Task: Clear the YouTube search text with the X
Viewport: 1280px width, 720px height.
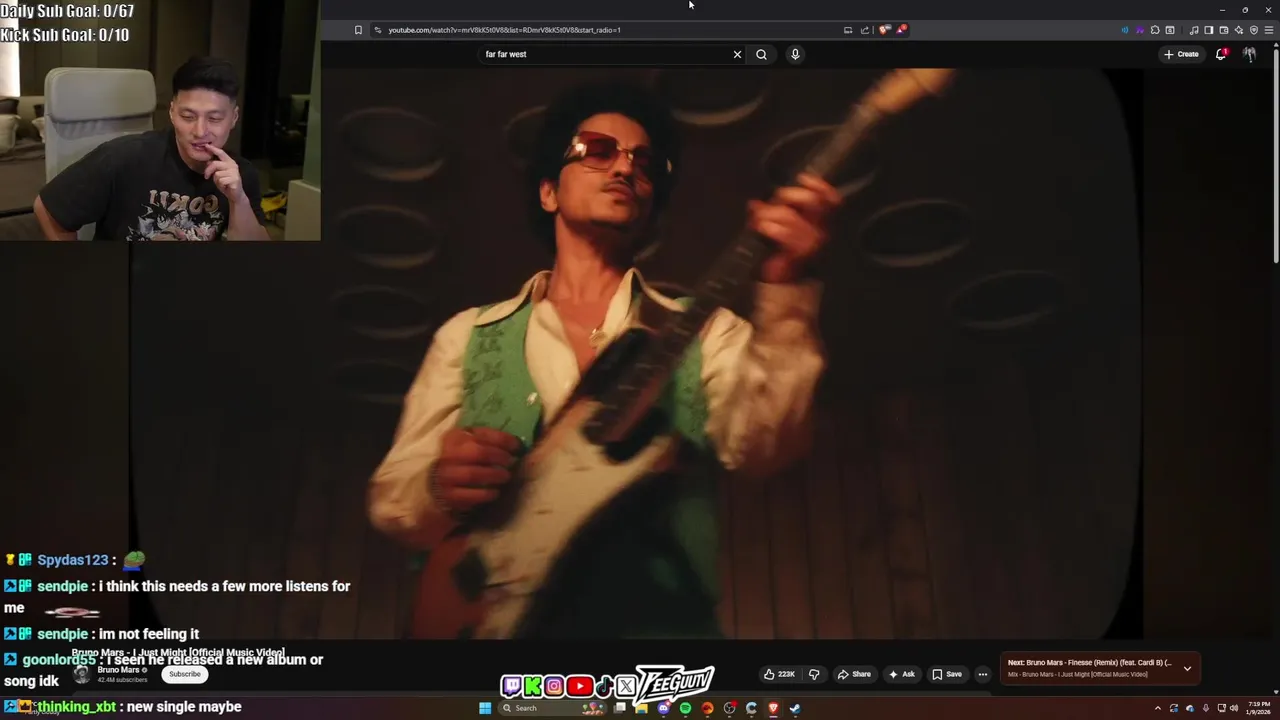Action: coord(737,54)
